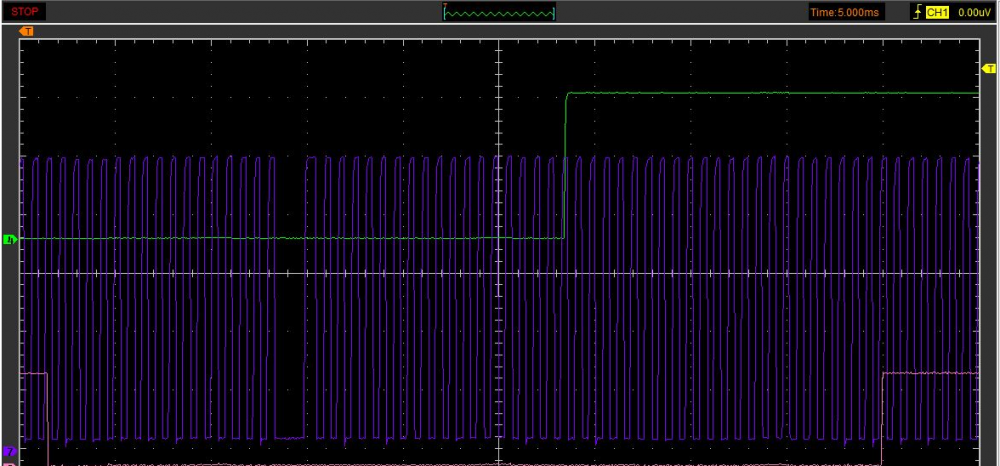Click the 0.00uV trigger level readout

pos(973,12)
